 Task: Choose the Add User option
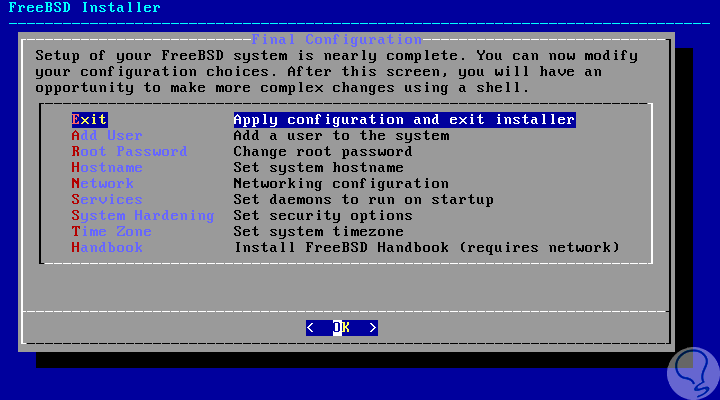click(x=107, y=135)
